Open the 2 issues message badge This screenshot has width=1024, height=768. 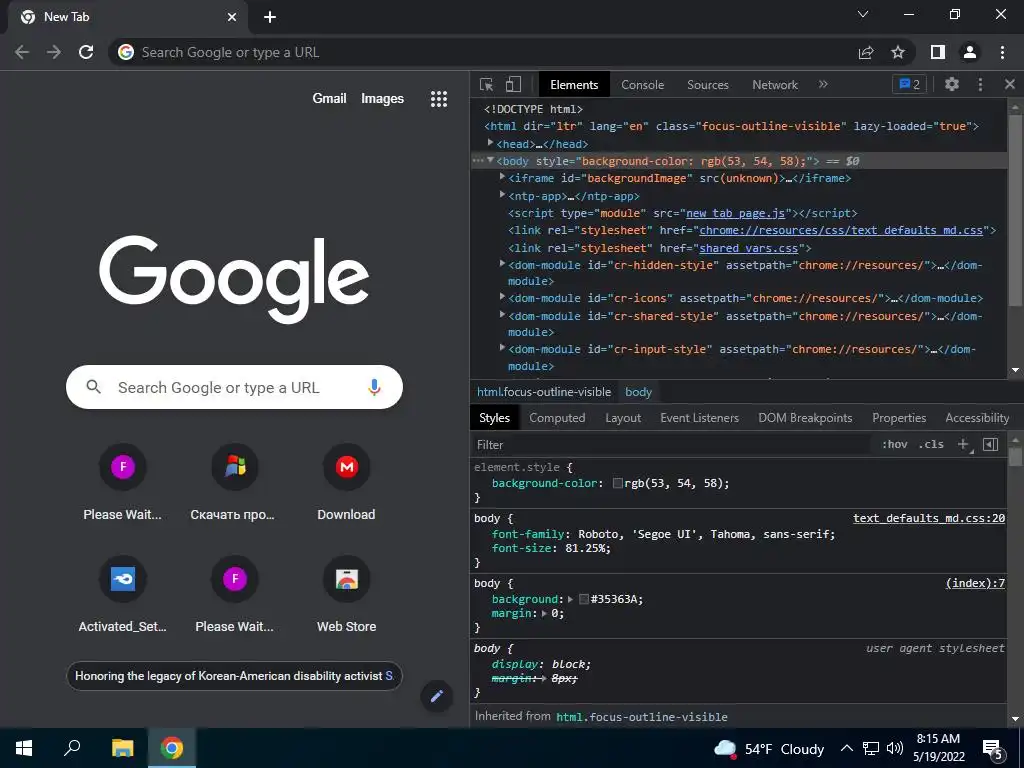coord(909,84)
